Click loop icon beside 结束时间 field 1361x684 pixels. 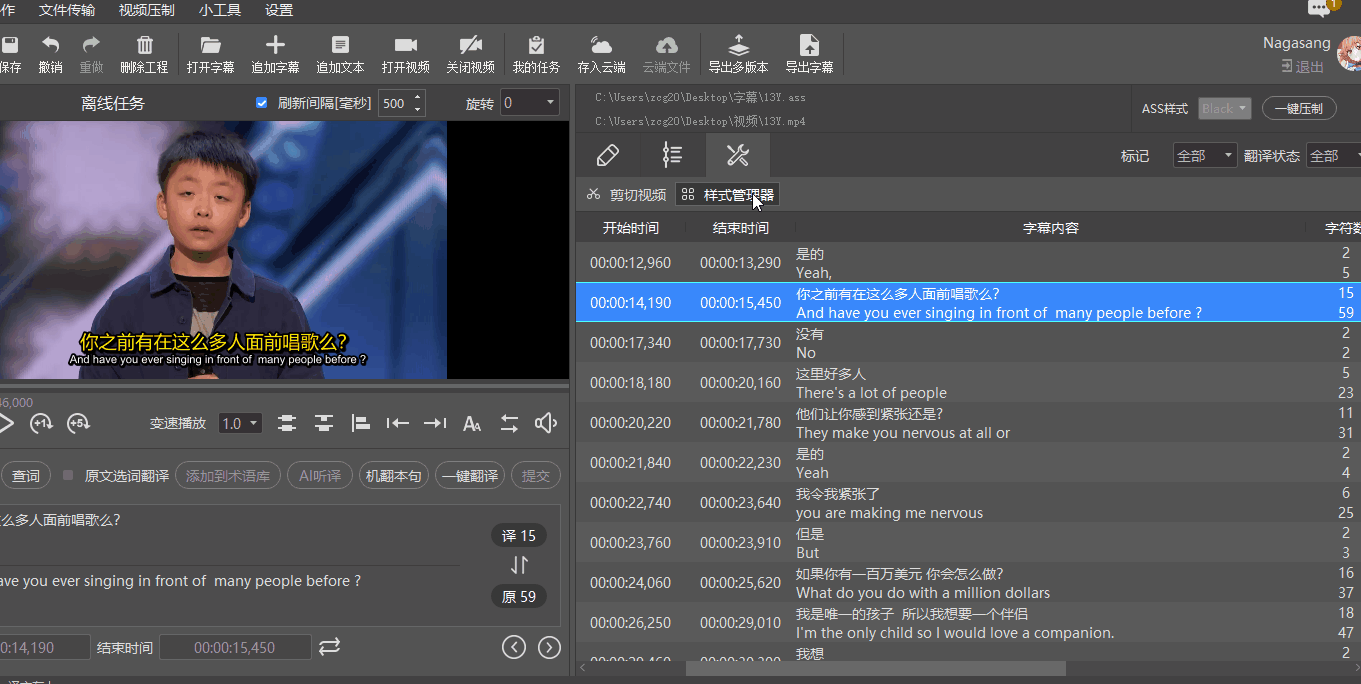click(x=330, y=647)
